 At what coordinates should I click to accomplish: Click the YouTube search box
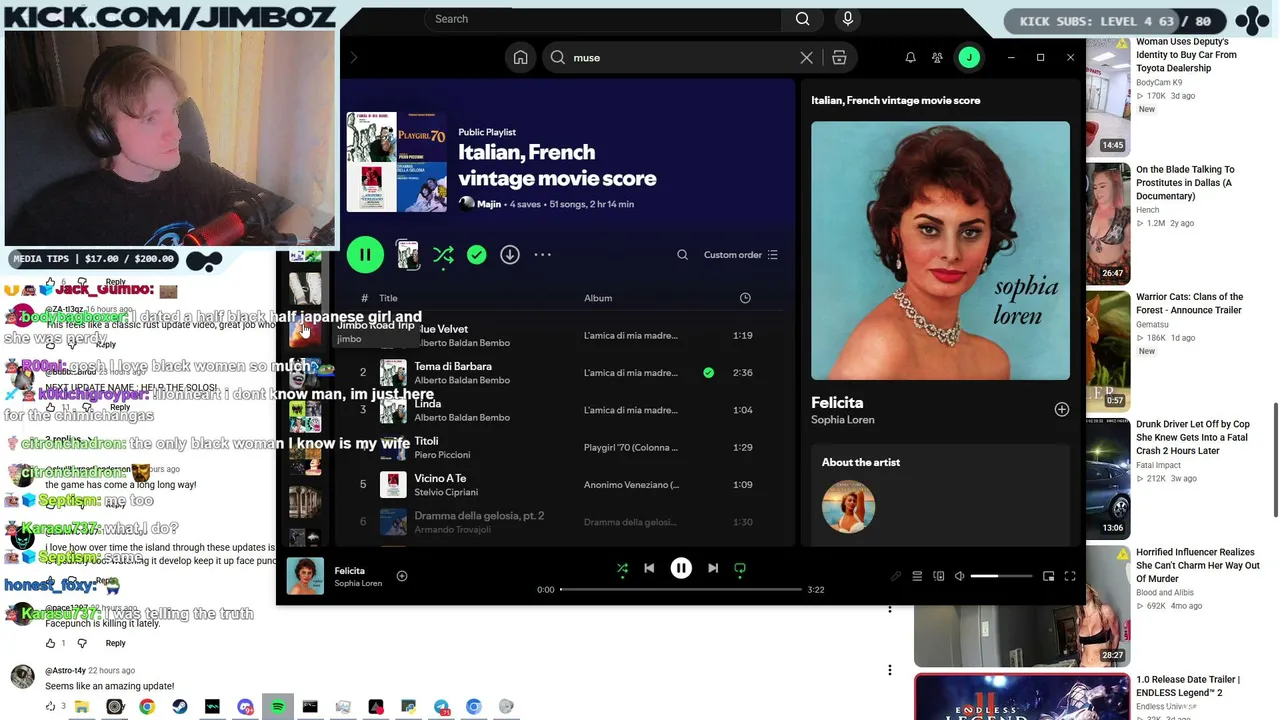(x=602, y=19)
